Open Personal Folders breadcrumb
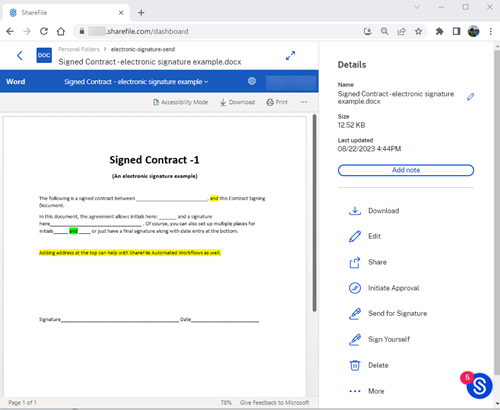The height and width of the screenshot is (410, 500). point(79,49)
